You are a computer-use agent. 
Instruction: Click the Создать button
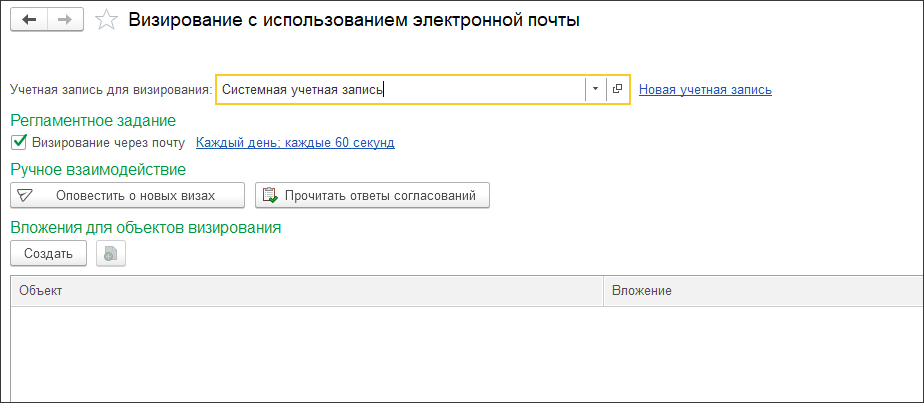point(48,254)
